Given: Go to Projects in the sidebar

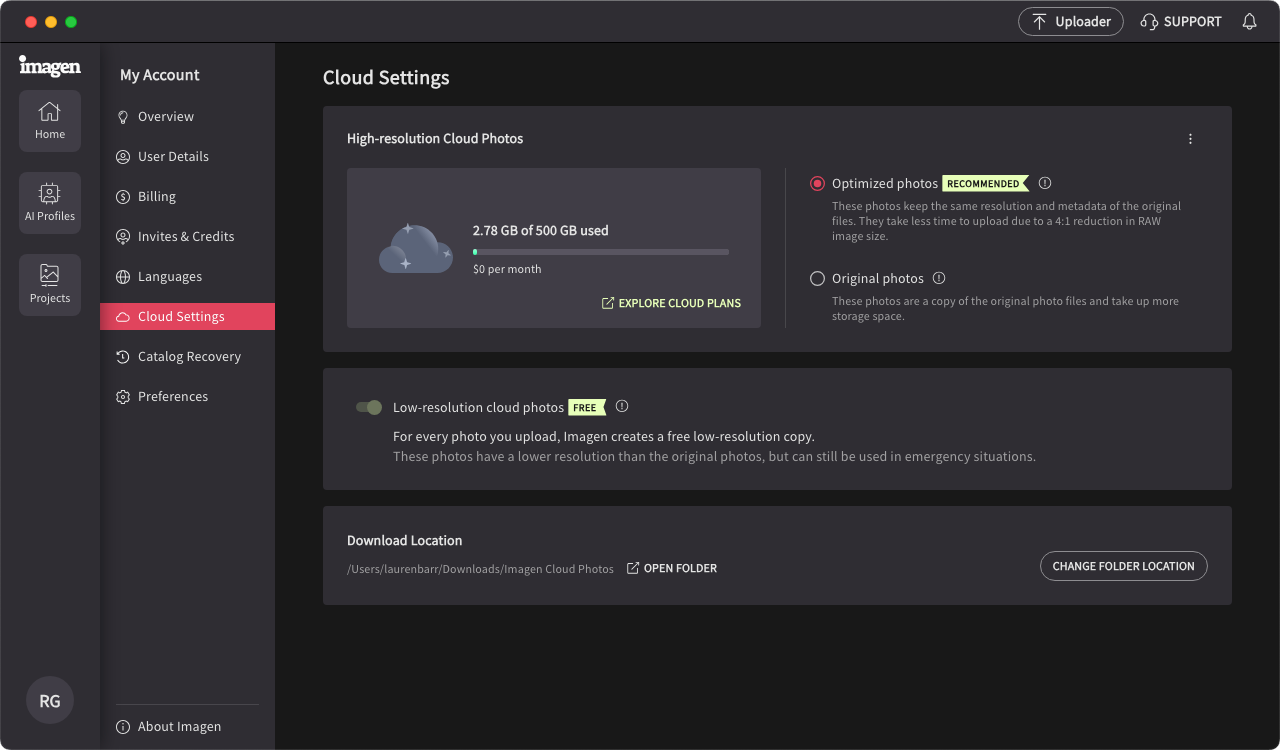Looking at the screenshot, I should pyautogui.click(x=50, y=285).
